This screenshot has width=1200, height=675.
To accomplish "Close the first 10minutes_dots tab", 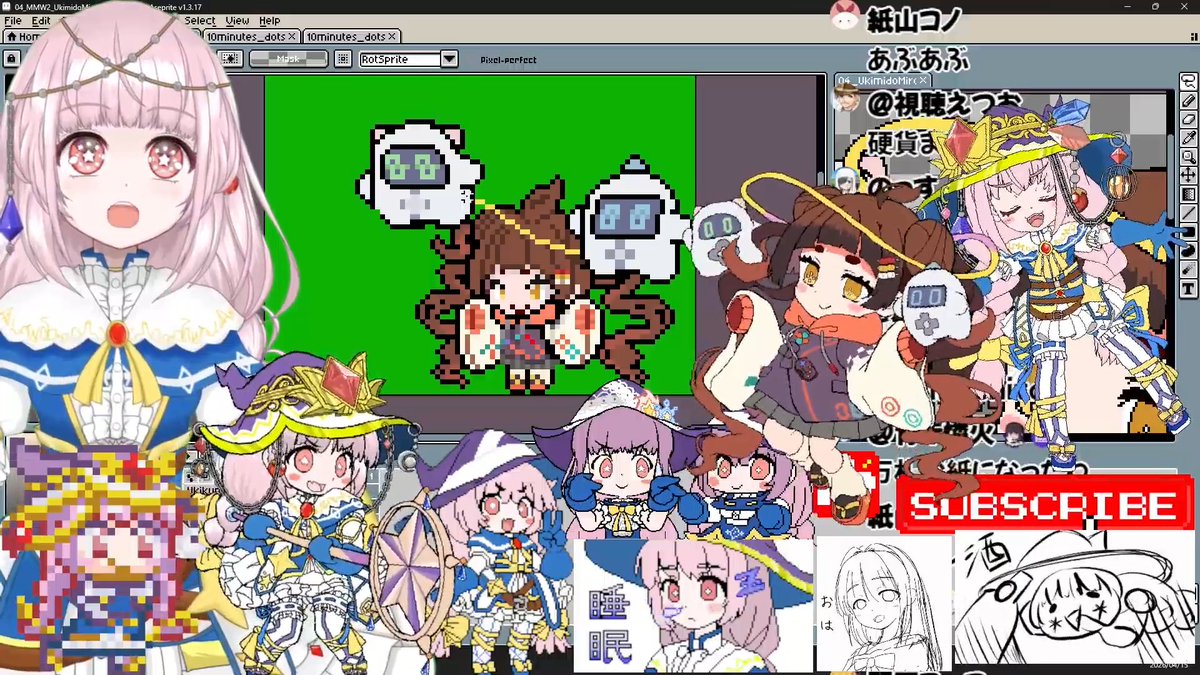I will coord(293,36).
